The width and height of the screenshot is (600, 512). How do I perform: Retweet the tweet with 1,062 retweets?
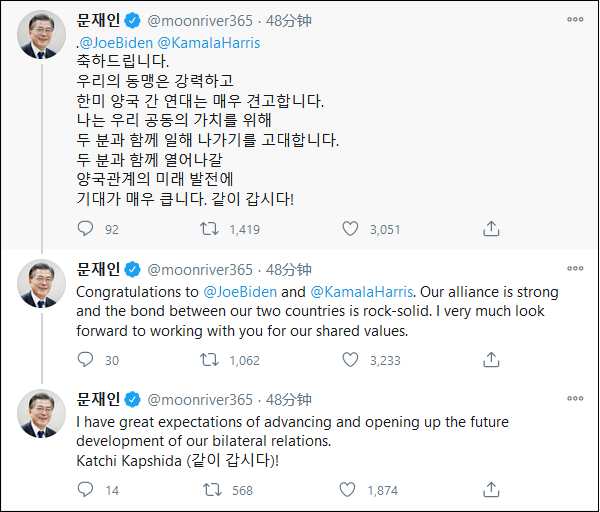211,360
